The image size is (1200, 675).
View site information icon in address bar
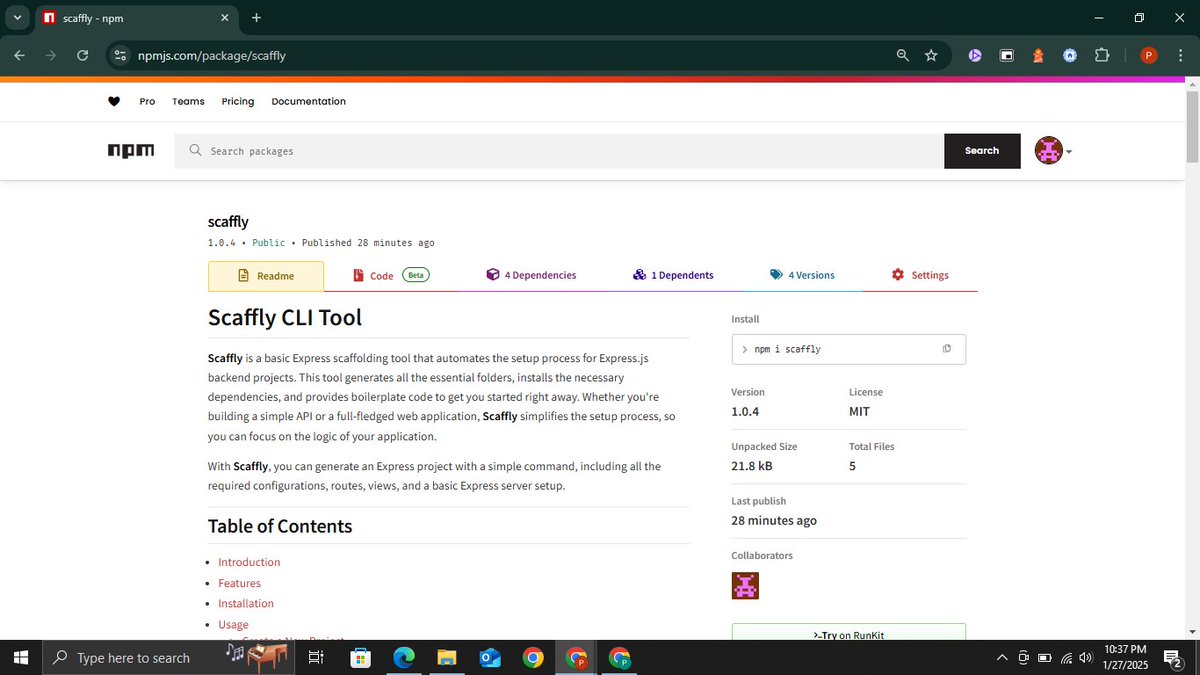click(120, 56)
